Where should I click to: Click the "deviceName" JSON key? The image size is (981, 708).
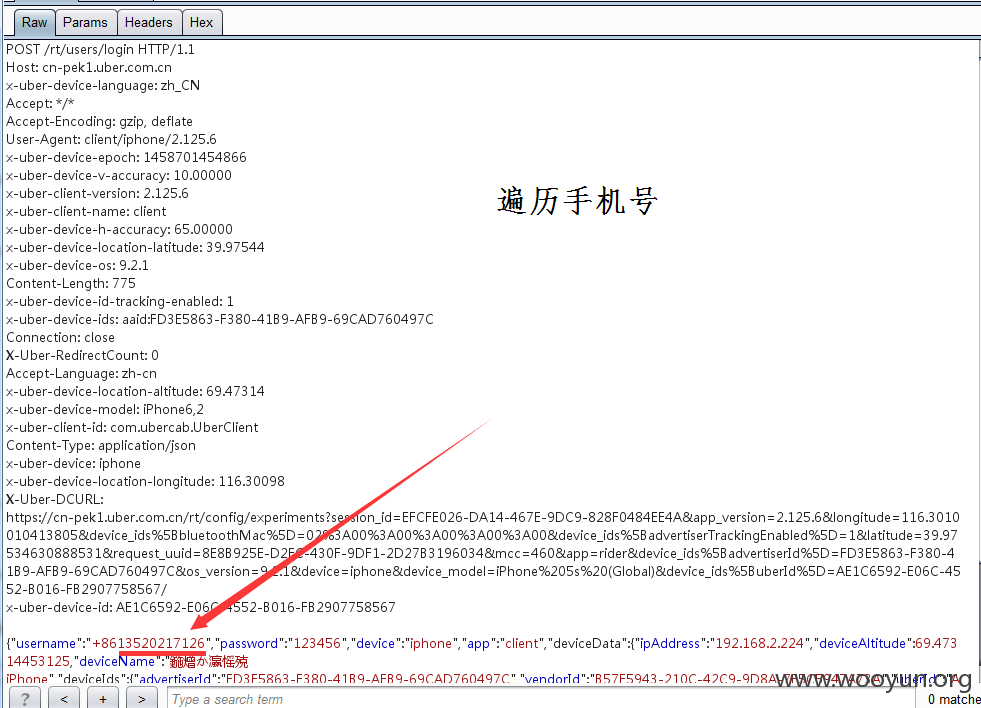click(117, 662)
